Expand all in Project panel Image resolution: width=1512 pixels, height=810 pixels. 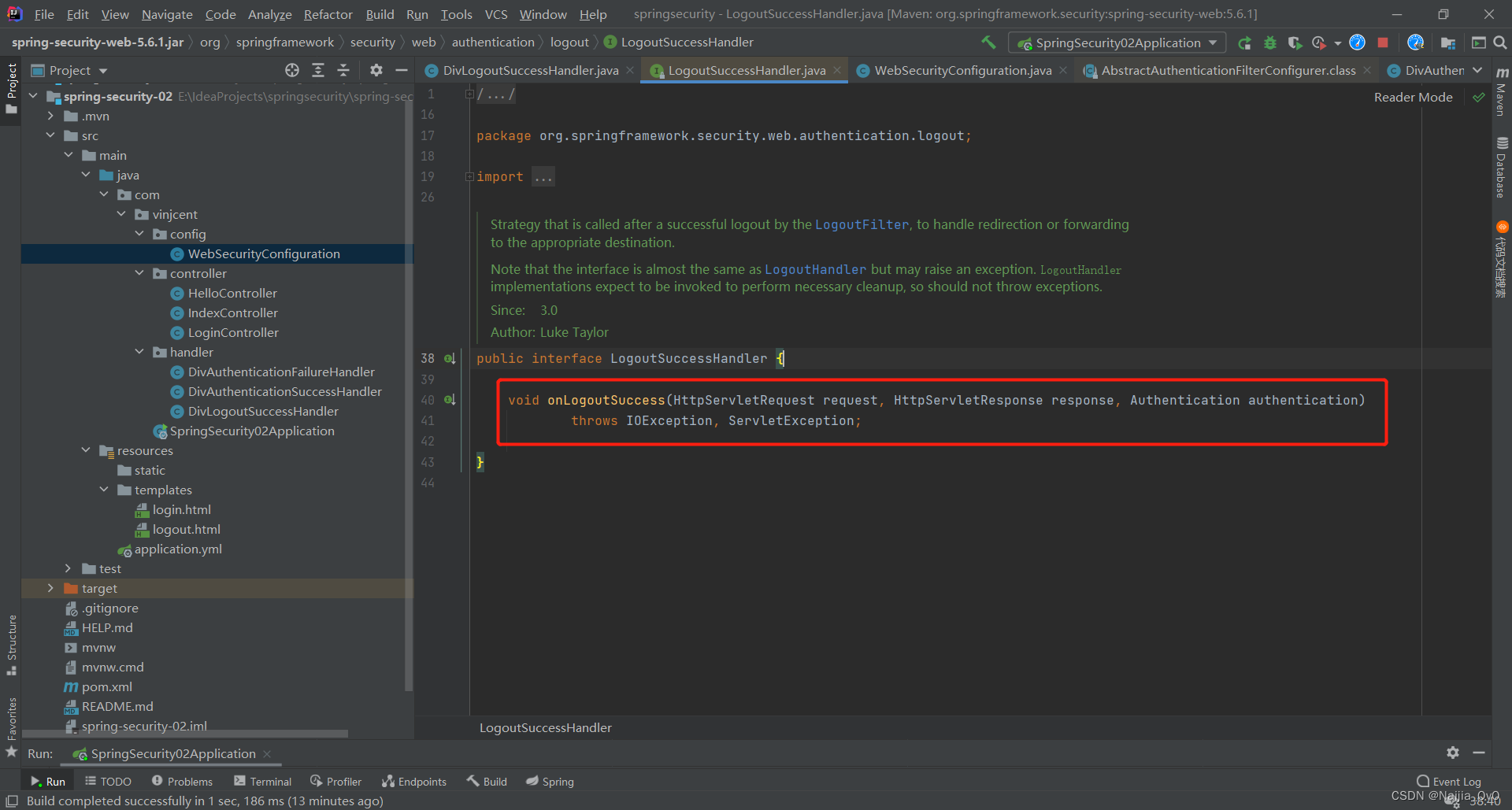click(318, 70)
